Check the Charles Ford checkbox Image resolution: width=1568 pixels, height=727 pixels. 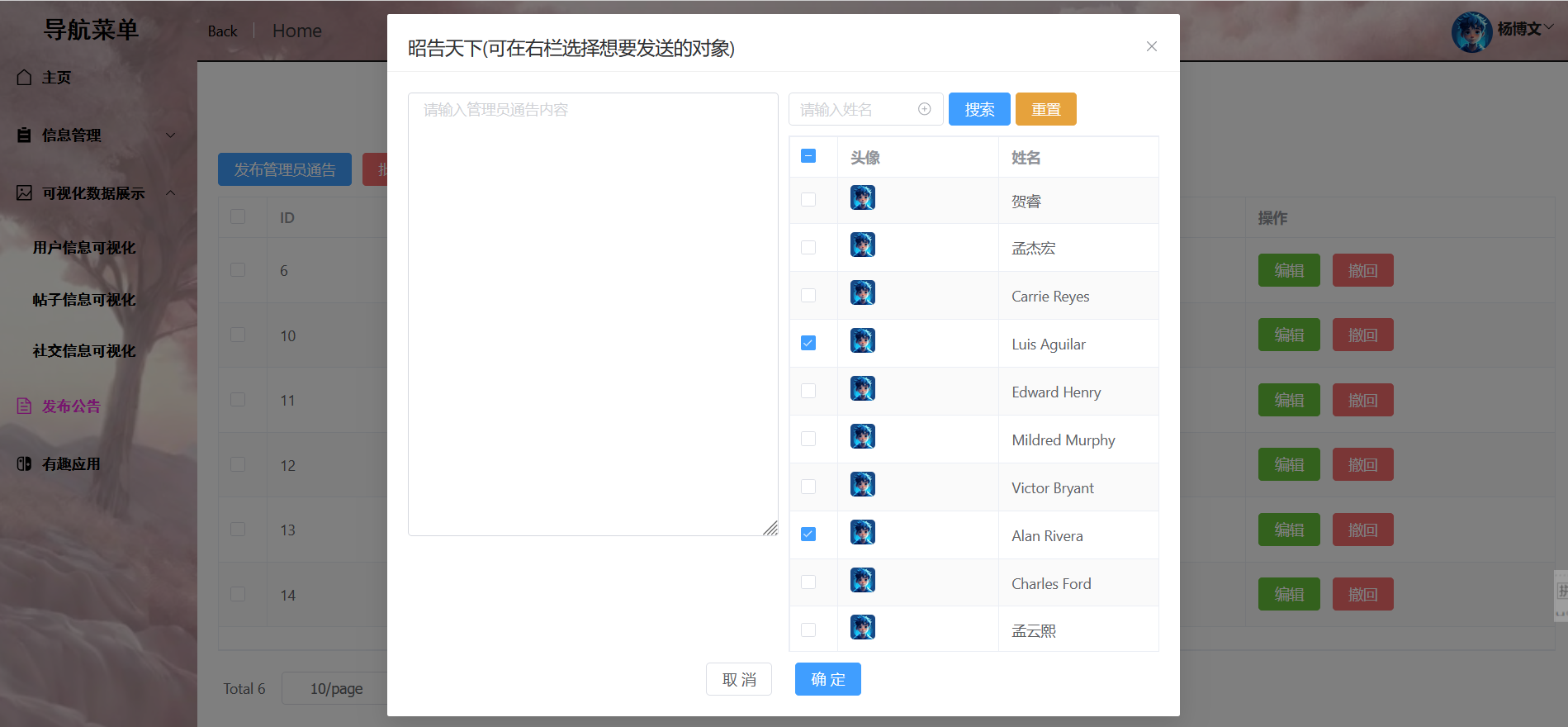click(x=808, y=582)
